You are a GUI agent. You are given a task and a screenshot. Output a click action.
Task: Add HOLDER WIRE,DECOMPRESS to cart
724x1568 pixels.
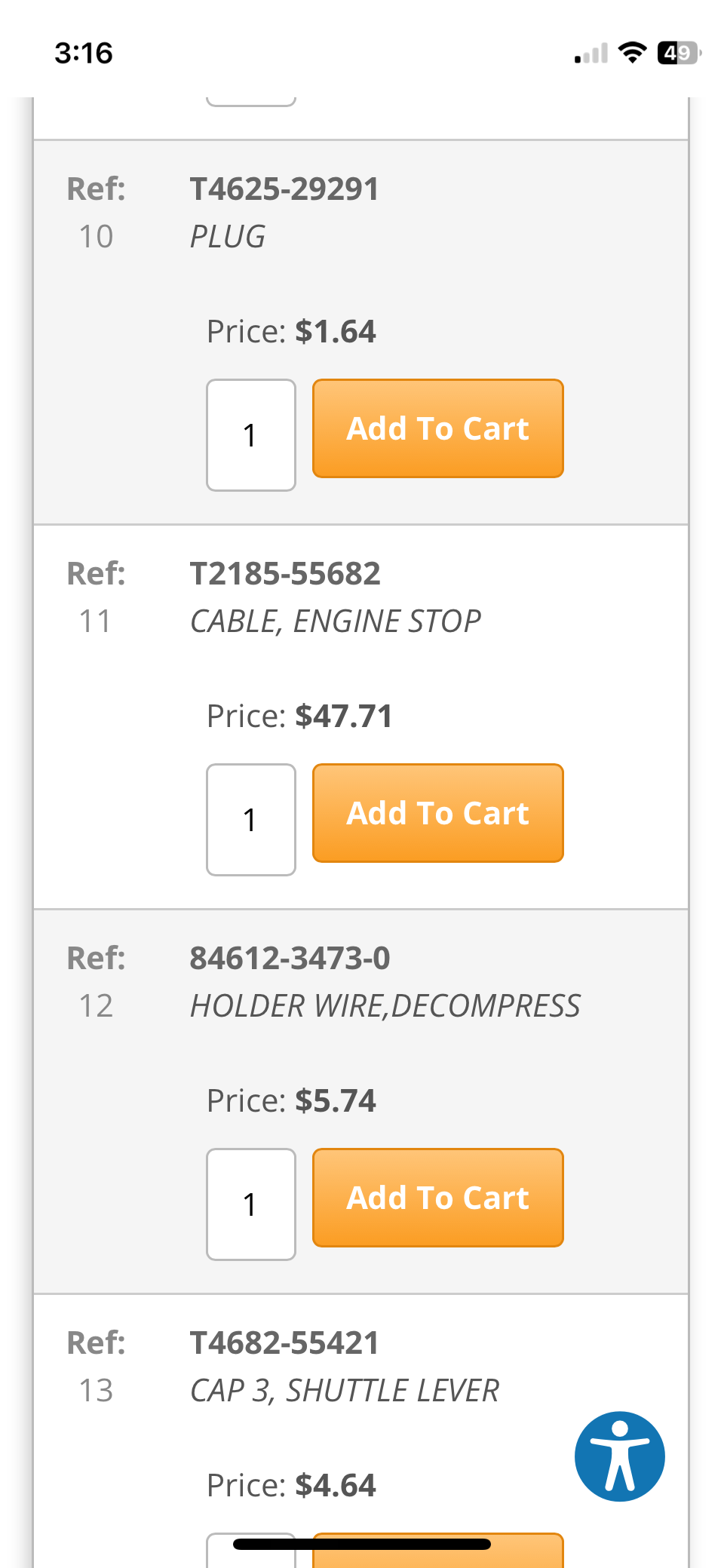(437, 1198)
